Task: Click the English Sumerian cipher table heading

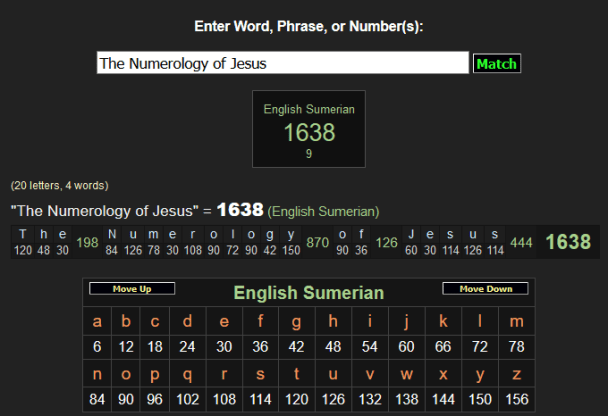Action: 309,293
